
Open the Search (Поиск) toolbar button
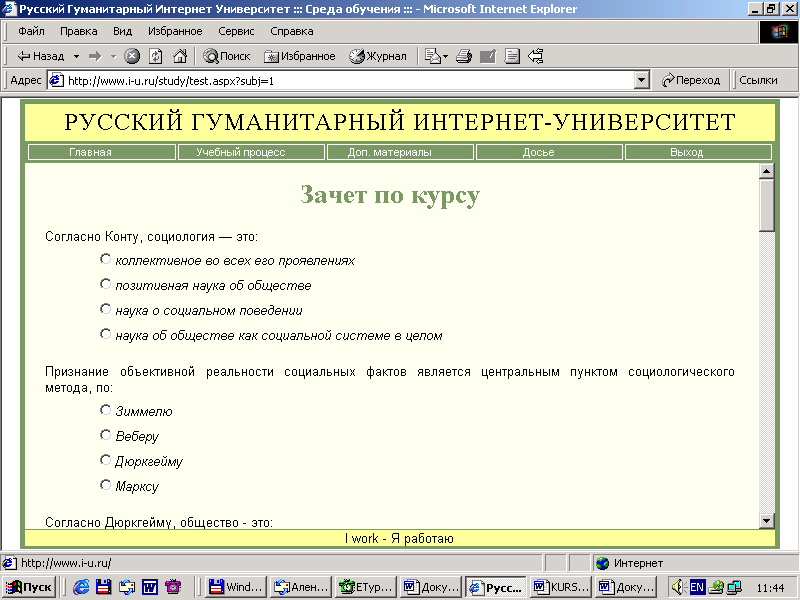tap(227, 56)
